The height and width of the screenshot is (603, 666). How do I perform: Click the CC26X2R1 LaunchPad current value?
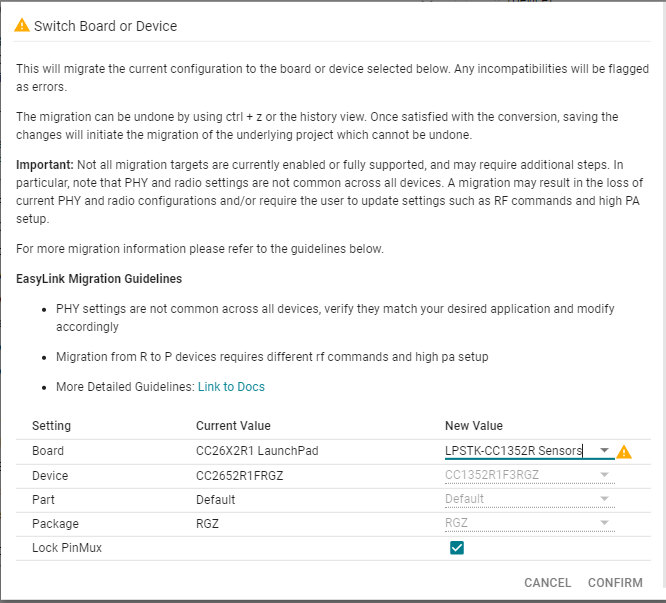click(x=257, y=451)
